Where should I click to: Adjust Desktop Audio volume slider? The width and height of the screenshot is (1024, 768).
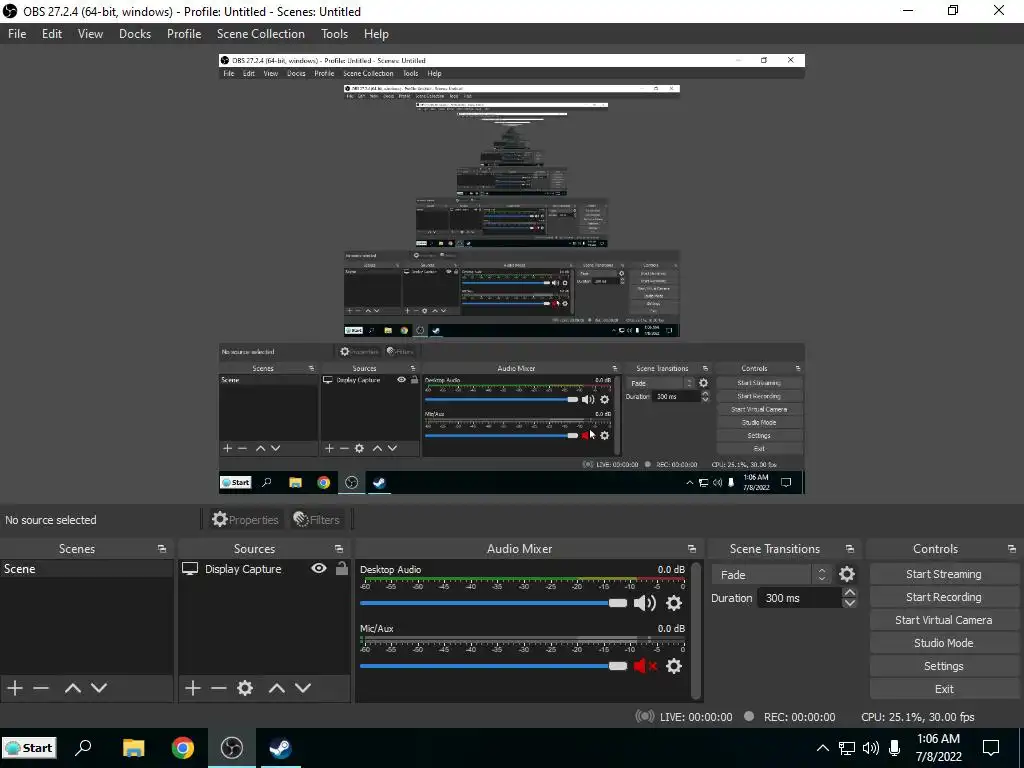click(493, 603)
